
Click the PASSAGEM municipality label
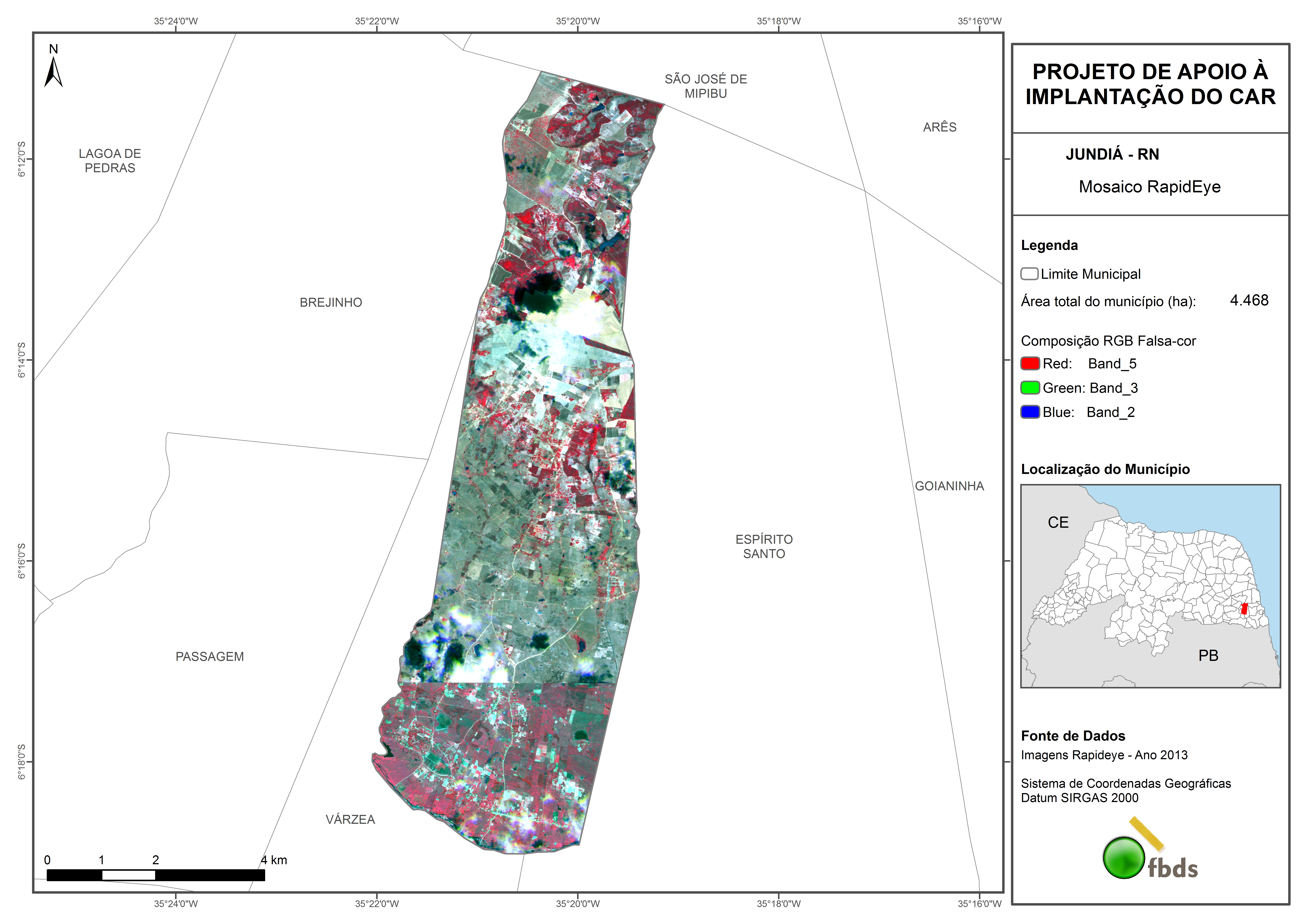click(209, 656)
